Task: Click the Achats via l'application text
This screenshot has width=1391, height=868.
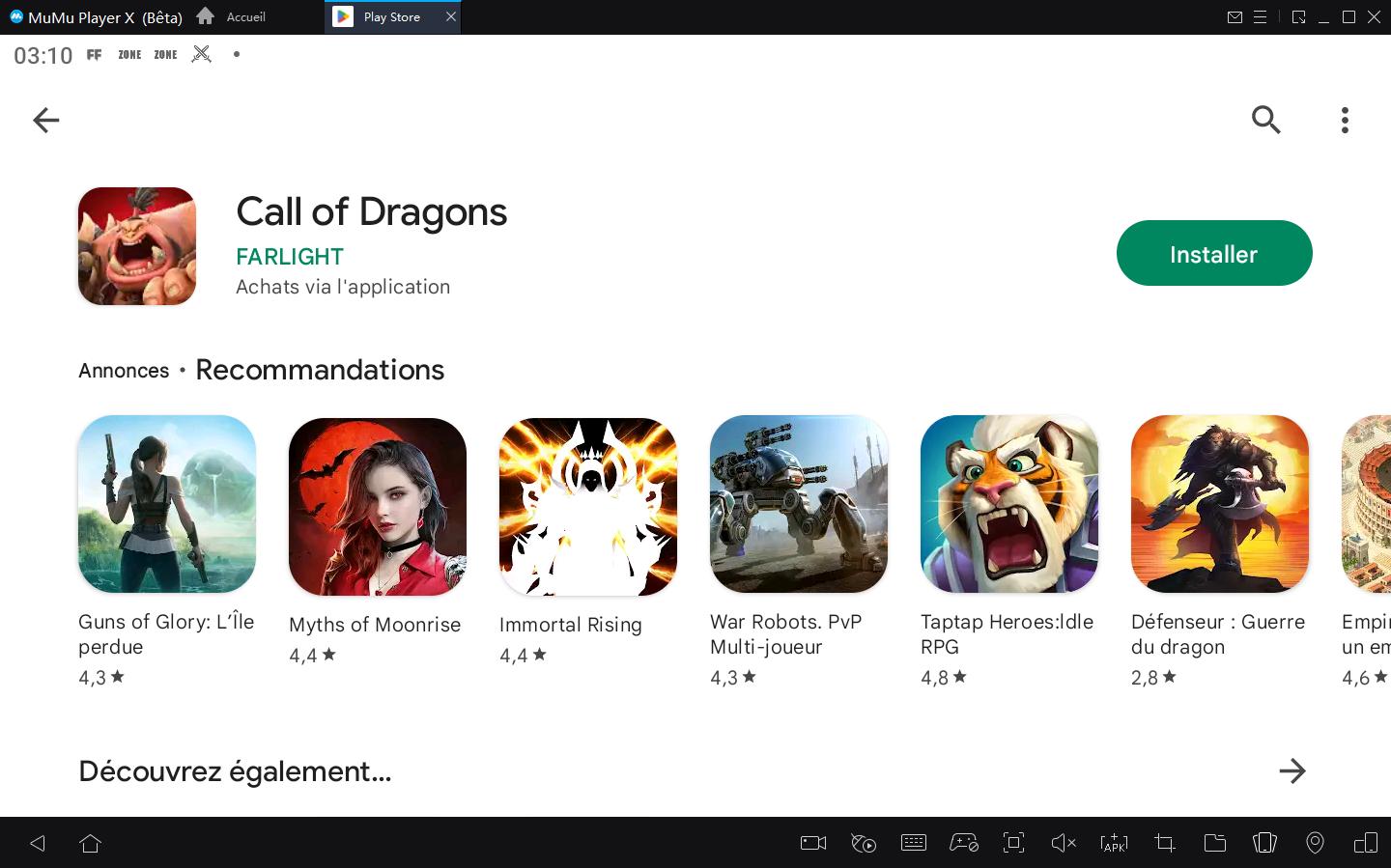Action: (343, 287)
